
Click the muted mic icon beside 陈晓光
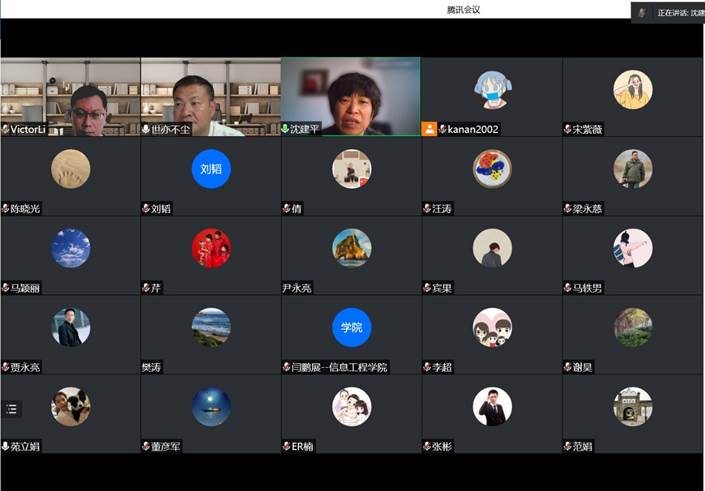tap(6, 208)
